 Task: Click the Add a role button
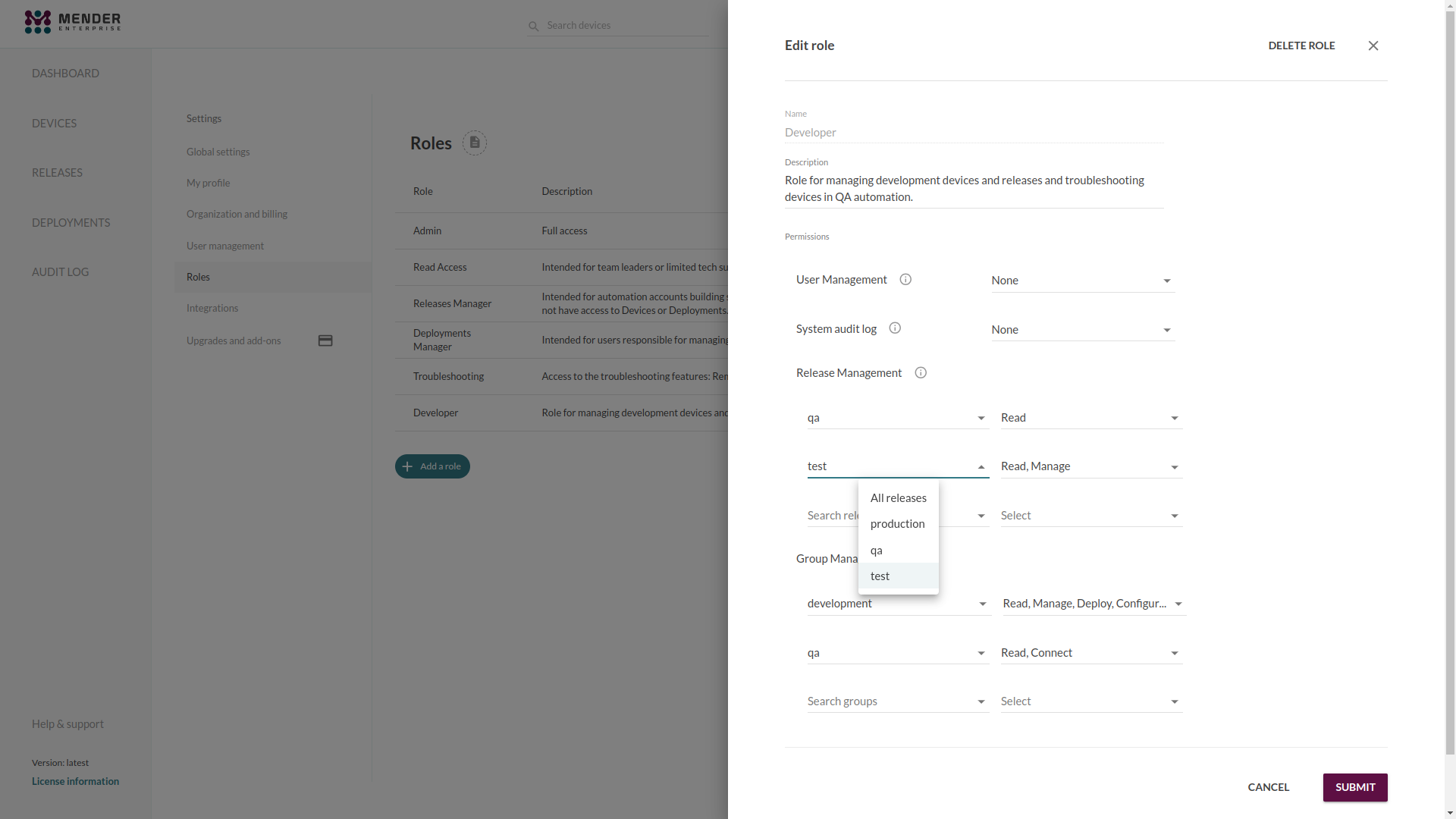coord(432,466)
